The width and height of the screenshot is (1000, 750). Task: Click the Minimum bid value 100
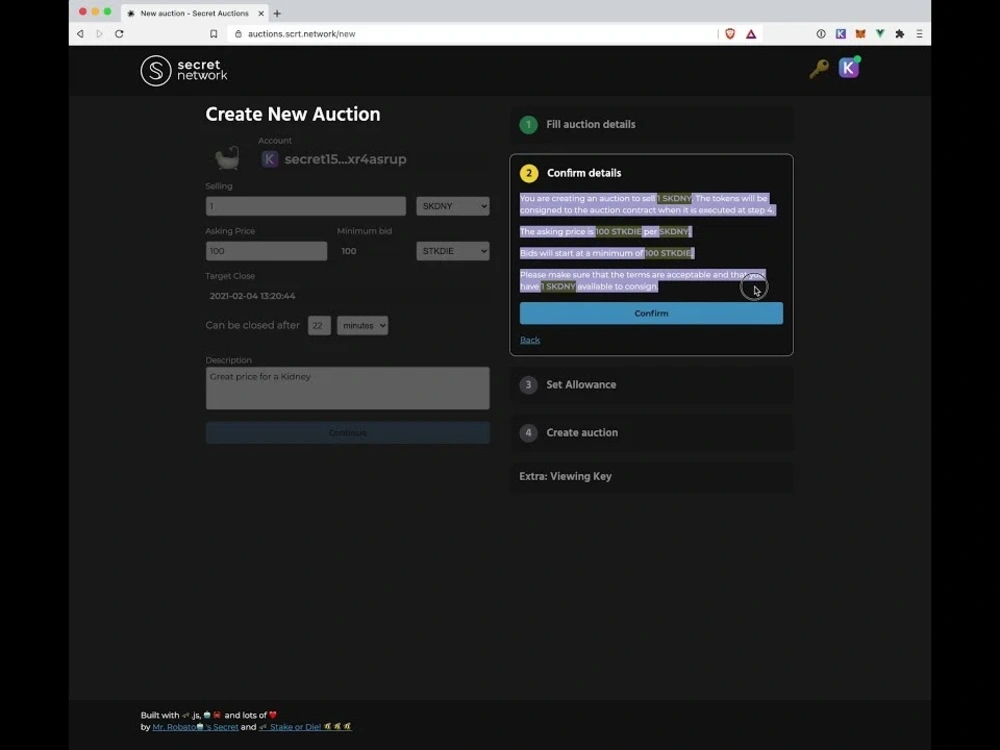349,251
